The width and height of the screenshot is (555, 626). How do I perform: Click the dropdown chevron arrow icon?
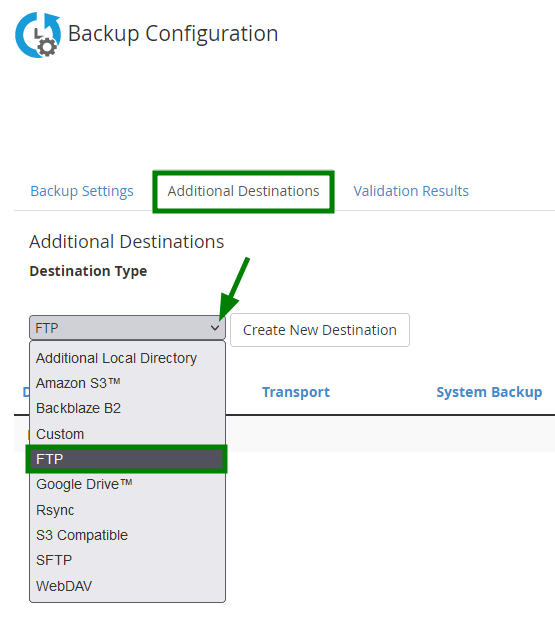215,328
